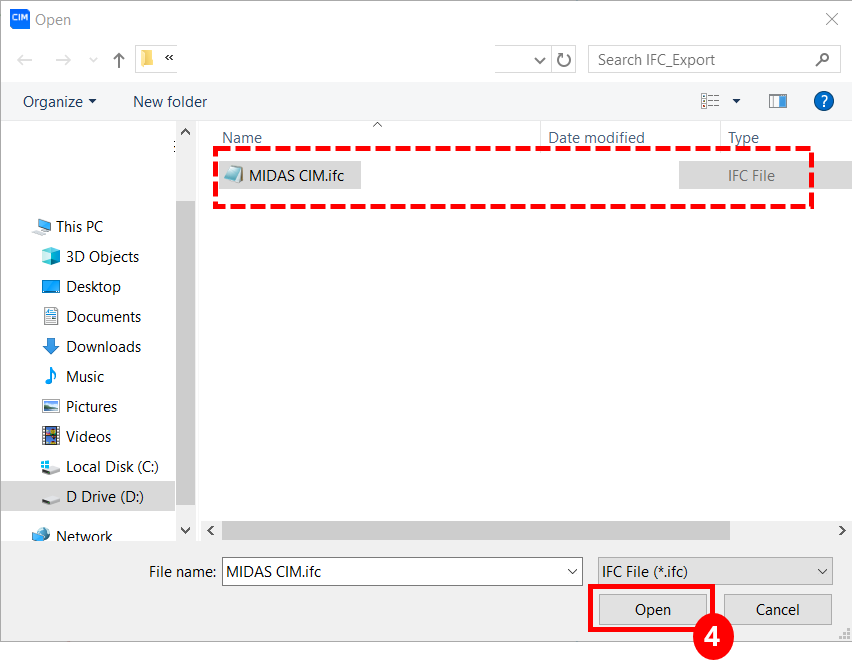
Task: Click the CIM application icon in title bar
Action: [x=20, y=18]
